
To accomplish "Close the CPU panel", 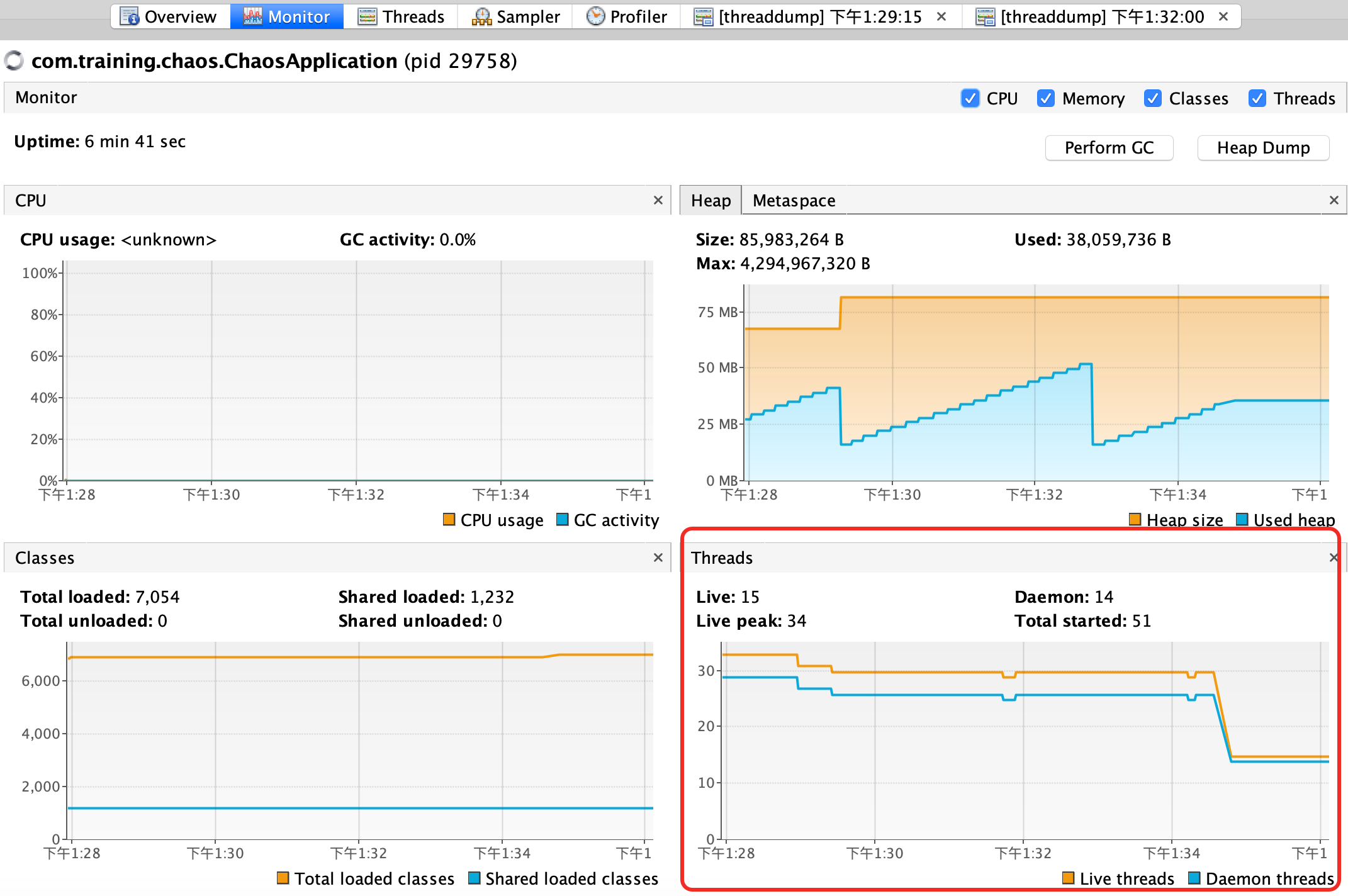I will (x=658, y=200).
